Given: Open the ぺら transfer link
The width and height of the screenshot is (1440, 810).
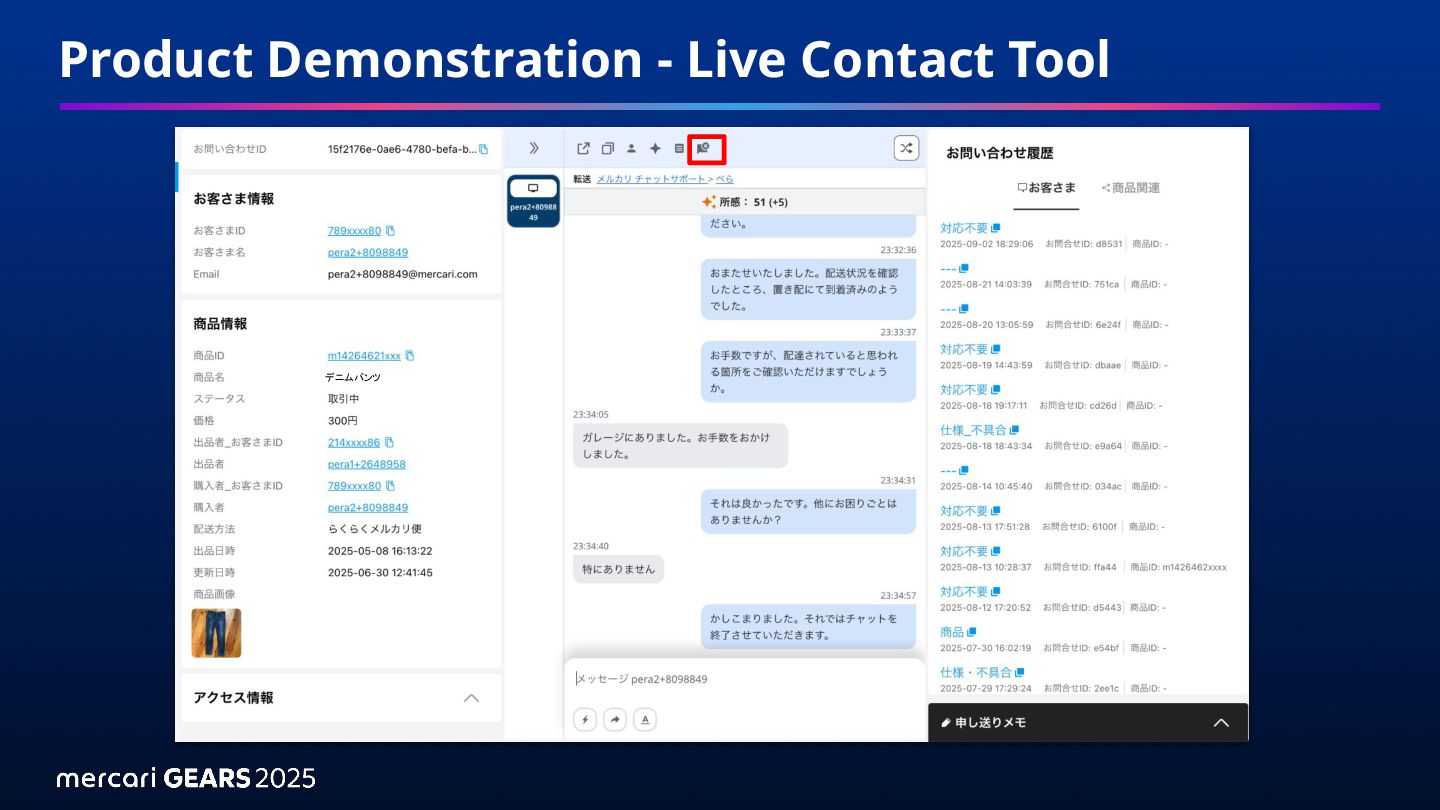Looking at the screenshot, I should click(724, 179).
